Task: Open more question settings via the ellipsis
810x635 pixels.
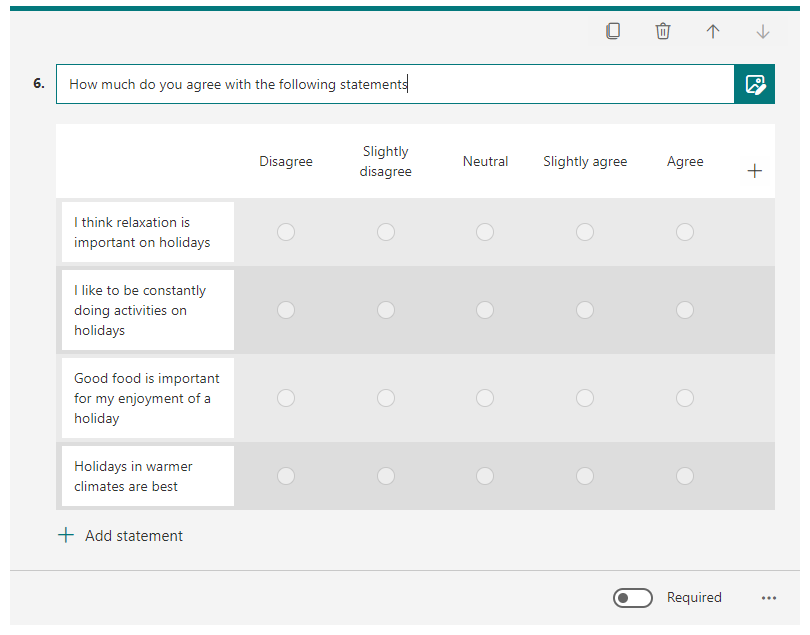Action: click(769, 597)
